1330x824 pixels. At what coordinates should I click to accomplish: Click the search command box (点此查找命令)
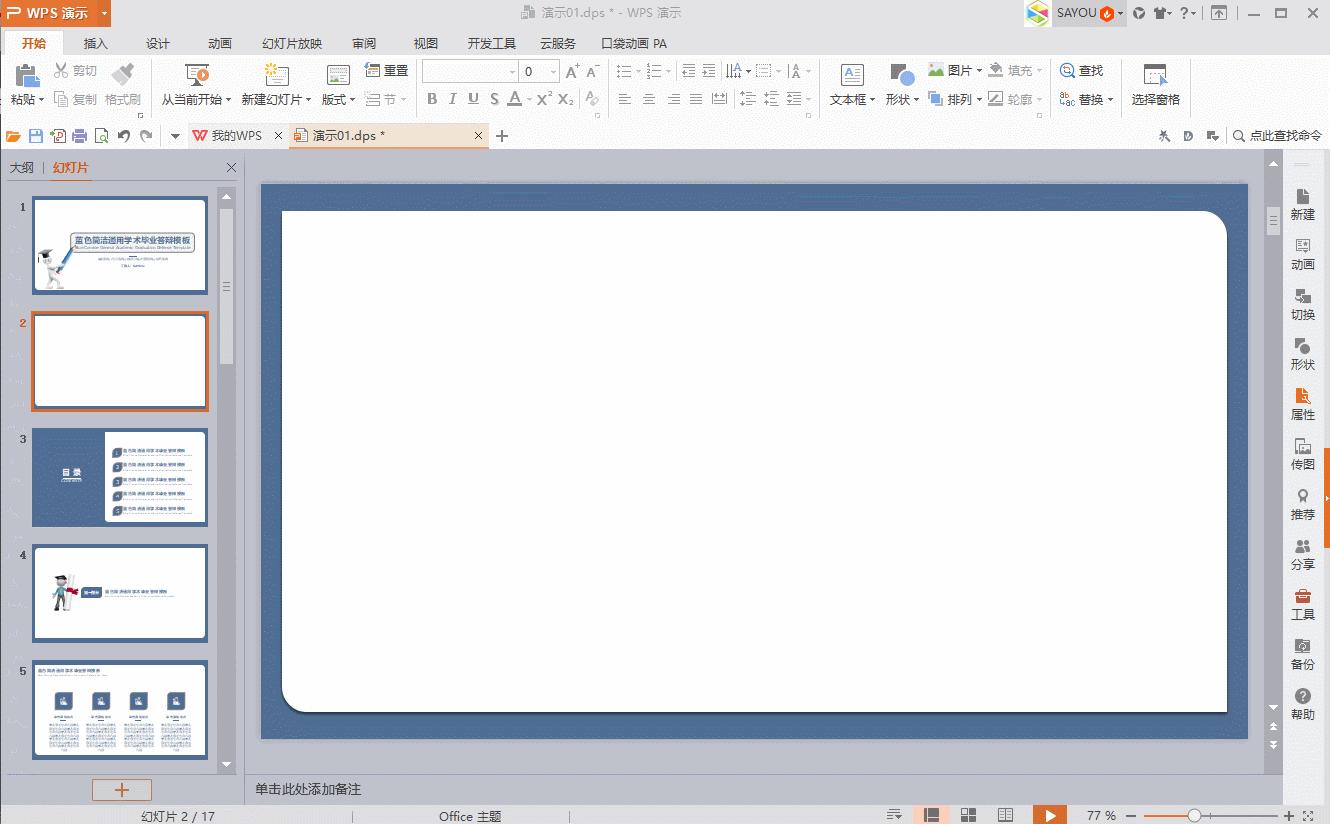point(1278,136)
